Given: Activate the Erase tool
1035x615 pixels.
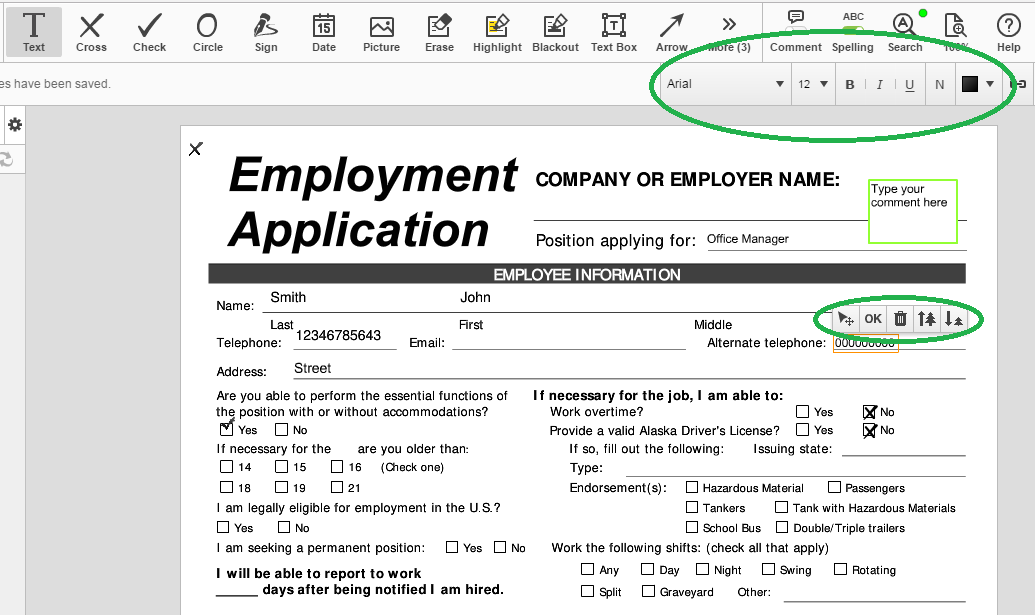Looking at the screenshot, I should pos(439,32).
